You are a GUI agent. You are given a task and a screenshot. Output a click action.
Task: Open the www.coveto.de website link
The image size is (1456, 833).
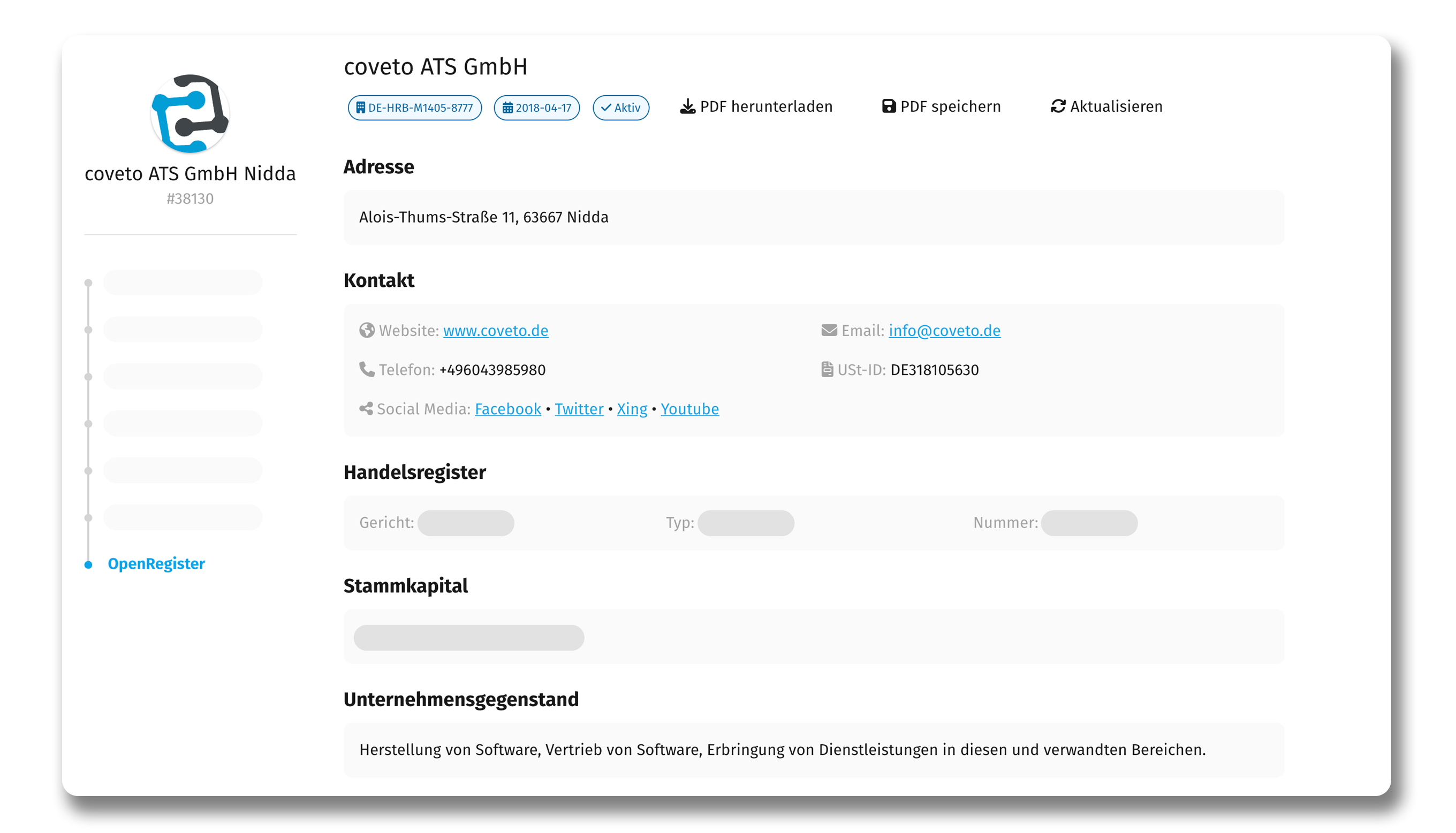pyautogui.click(x=495, y=331)
